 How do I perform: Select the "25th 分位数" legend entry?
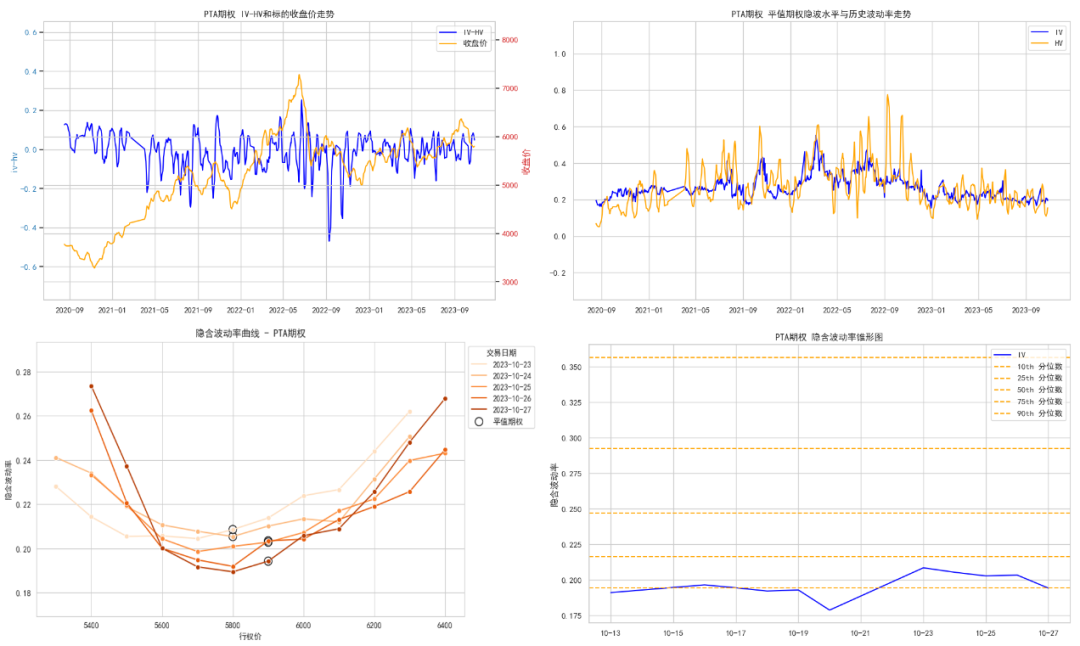[x=1028, y=378]
